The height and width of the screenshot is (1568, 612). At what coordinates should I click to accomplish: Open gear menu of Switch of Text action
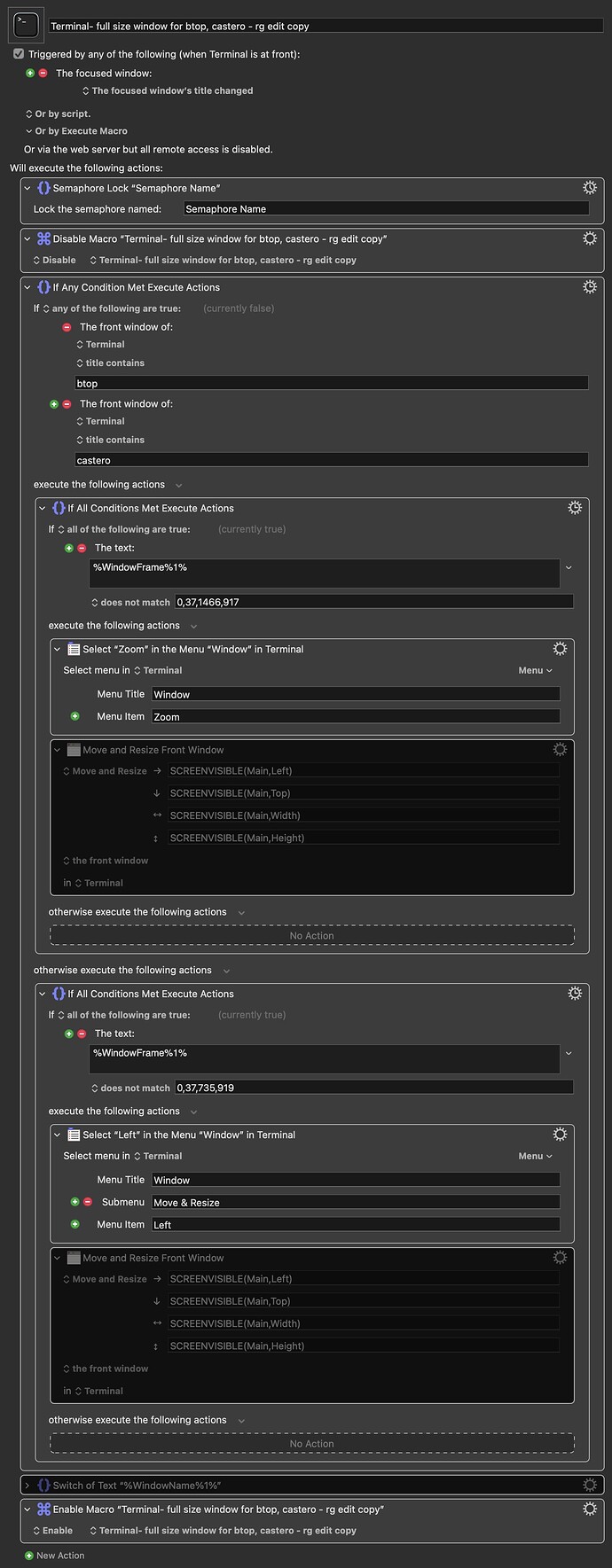590,1485
